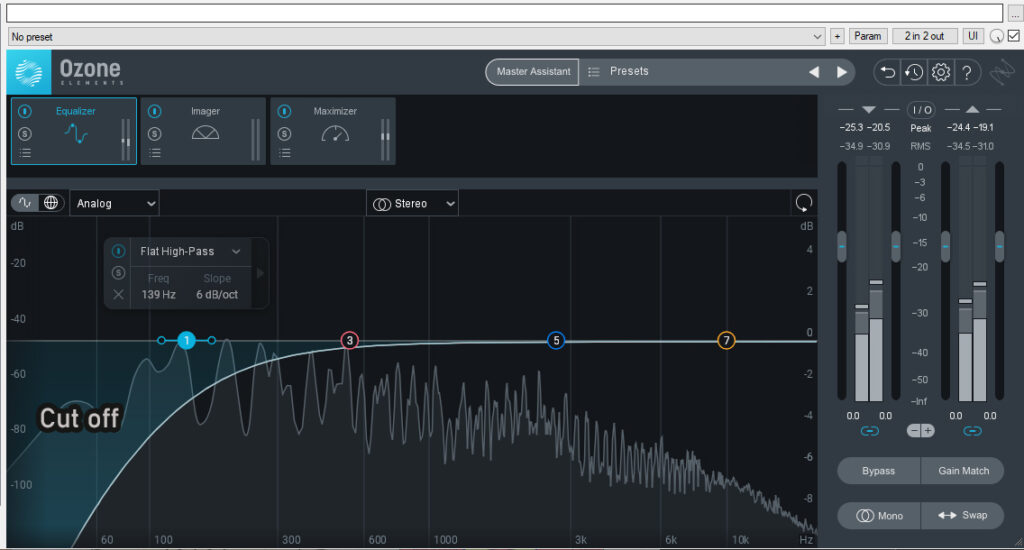Click the host UI button
This screenshot has height=550, width=1024.
[973, 37]
